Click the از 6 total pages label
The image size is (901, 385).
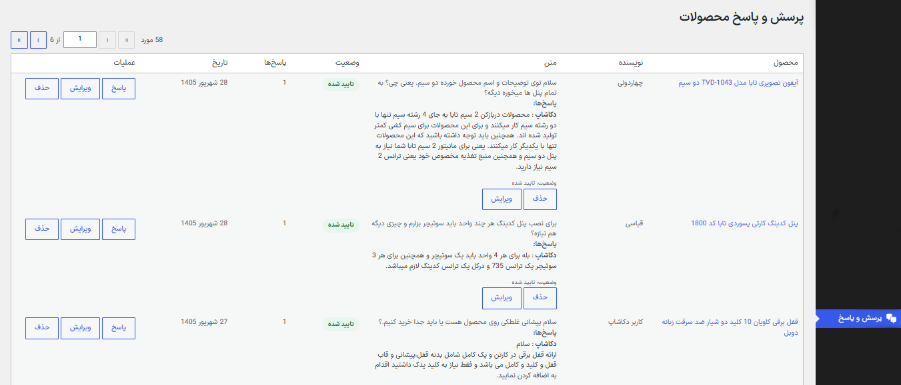(55, 40)
